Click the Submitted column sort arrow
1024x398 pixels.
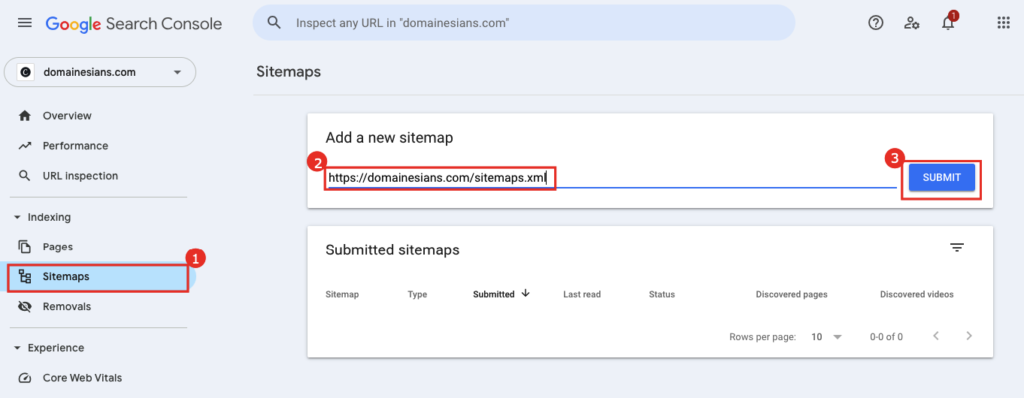(x=526, y=293)
